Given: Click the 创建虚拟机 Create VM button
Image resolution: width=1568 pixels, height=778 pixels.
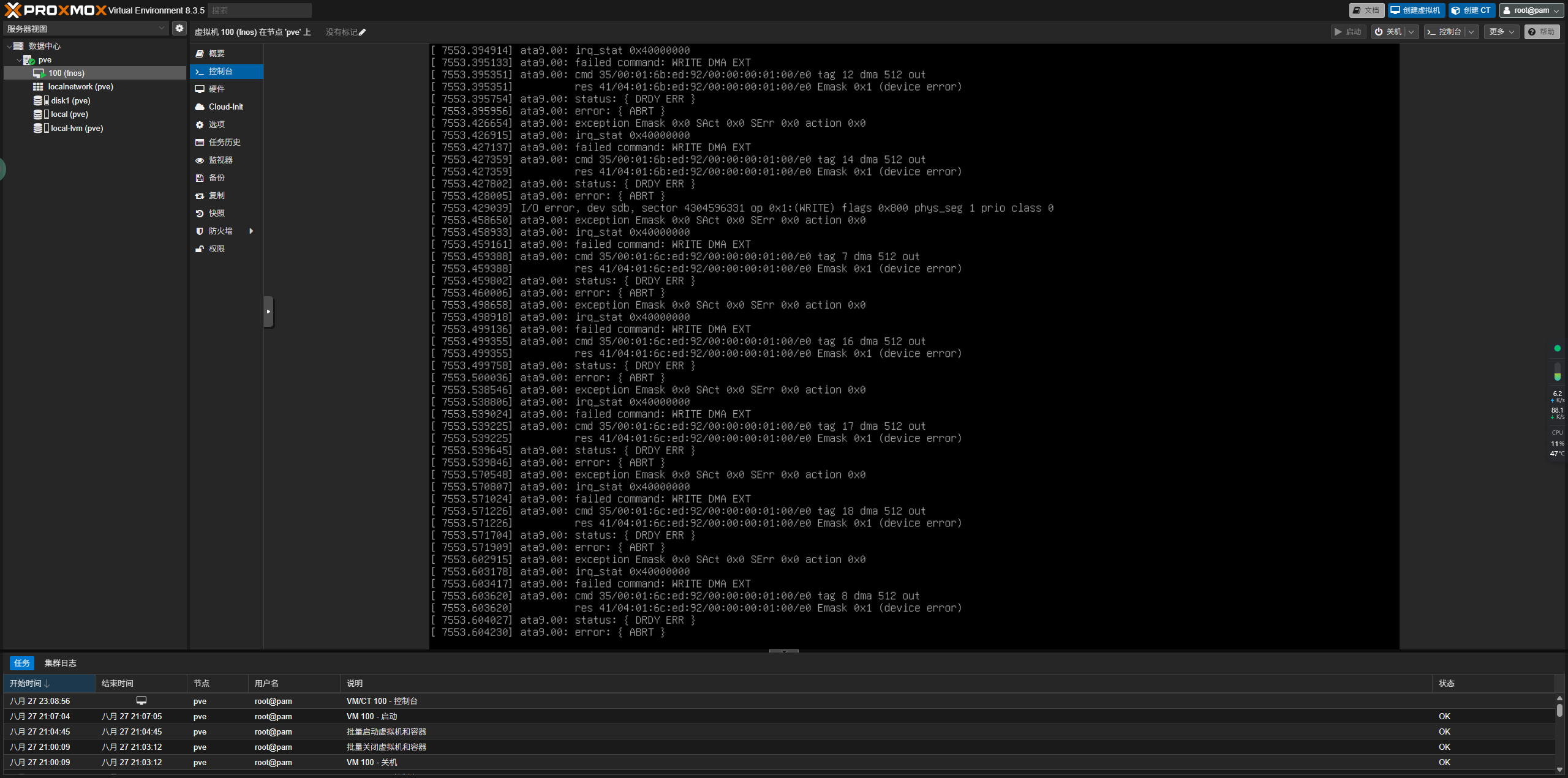Looking at the screenshot, I should click(x=1416, y=10).
